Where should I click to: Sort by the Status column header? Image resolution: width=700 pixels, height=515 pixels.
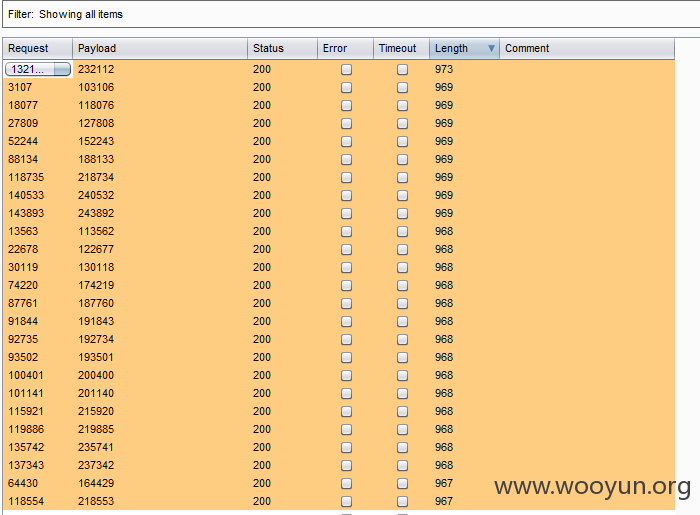[282, 48]
